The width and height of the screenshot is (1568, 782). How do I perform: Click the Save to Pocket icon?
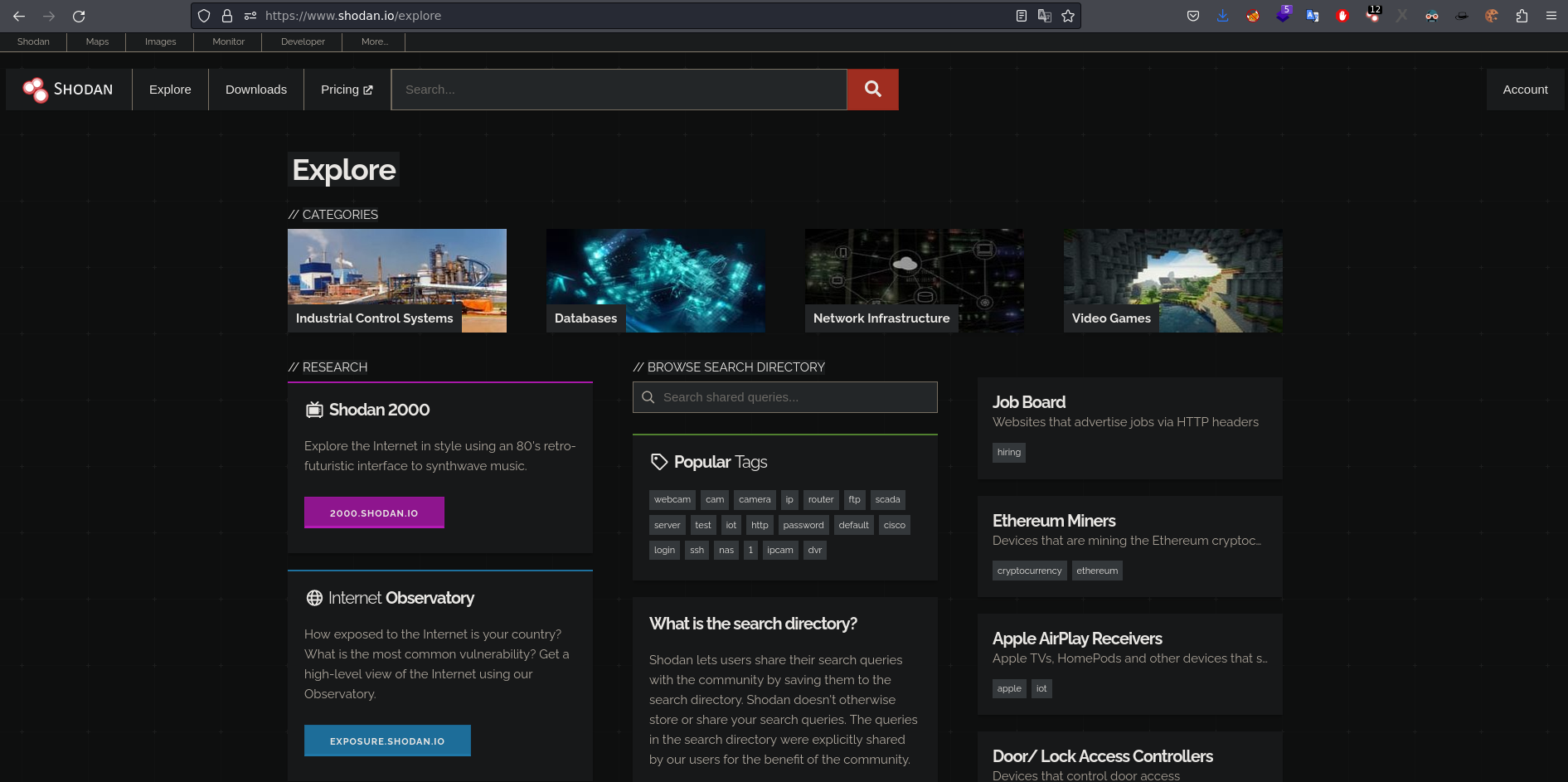coord(1193,16)
